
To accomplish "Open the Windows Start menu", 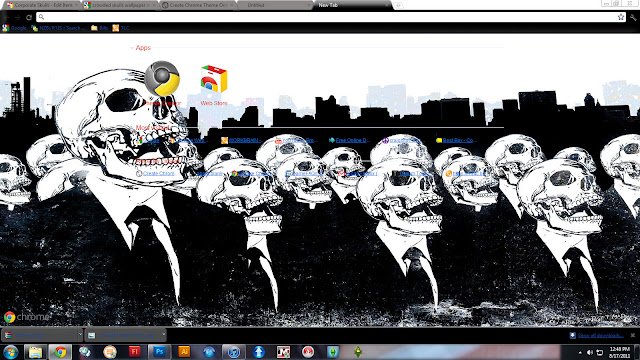I will 10,352.
